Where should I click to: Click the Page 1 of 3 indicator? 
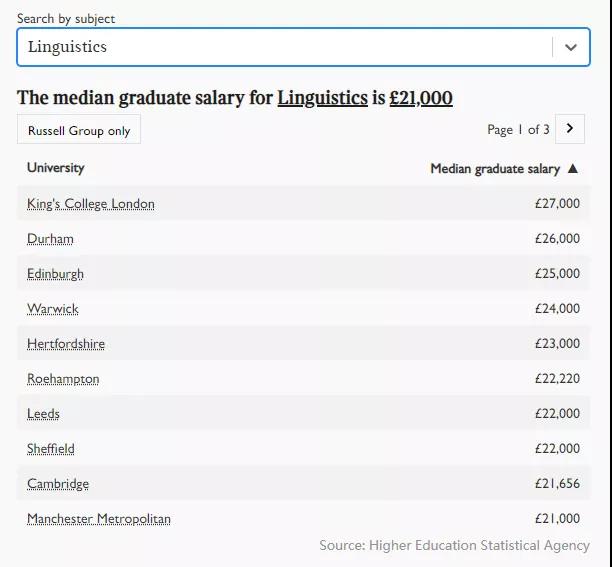(x=518, y=130)
